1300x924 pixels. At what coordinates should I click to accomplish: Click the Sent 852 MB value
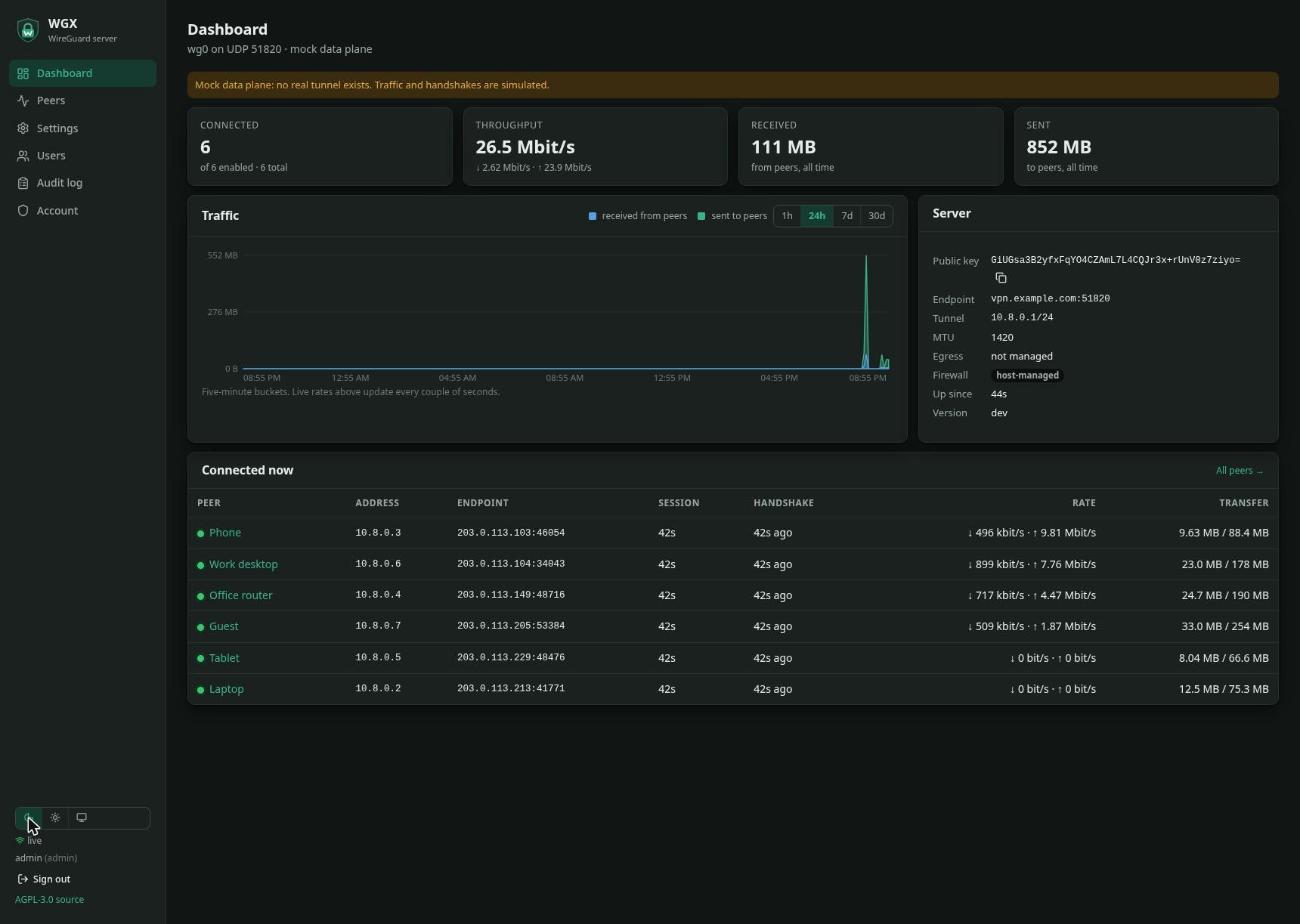(x=1059, y=147)
